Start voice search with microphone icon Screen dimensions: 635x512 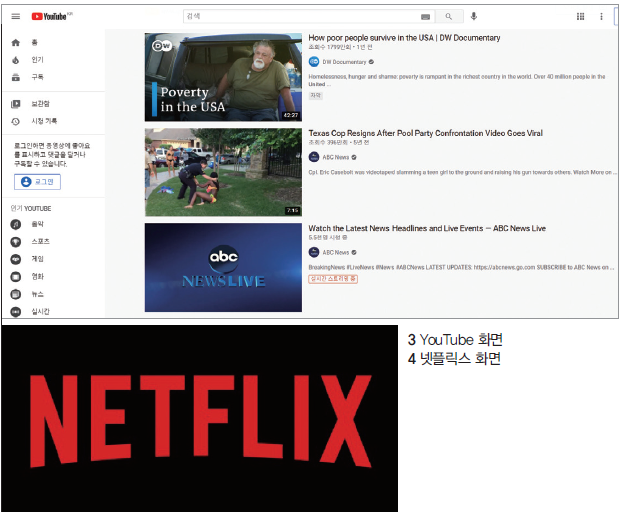[474, 16]
